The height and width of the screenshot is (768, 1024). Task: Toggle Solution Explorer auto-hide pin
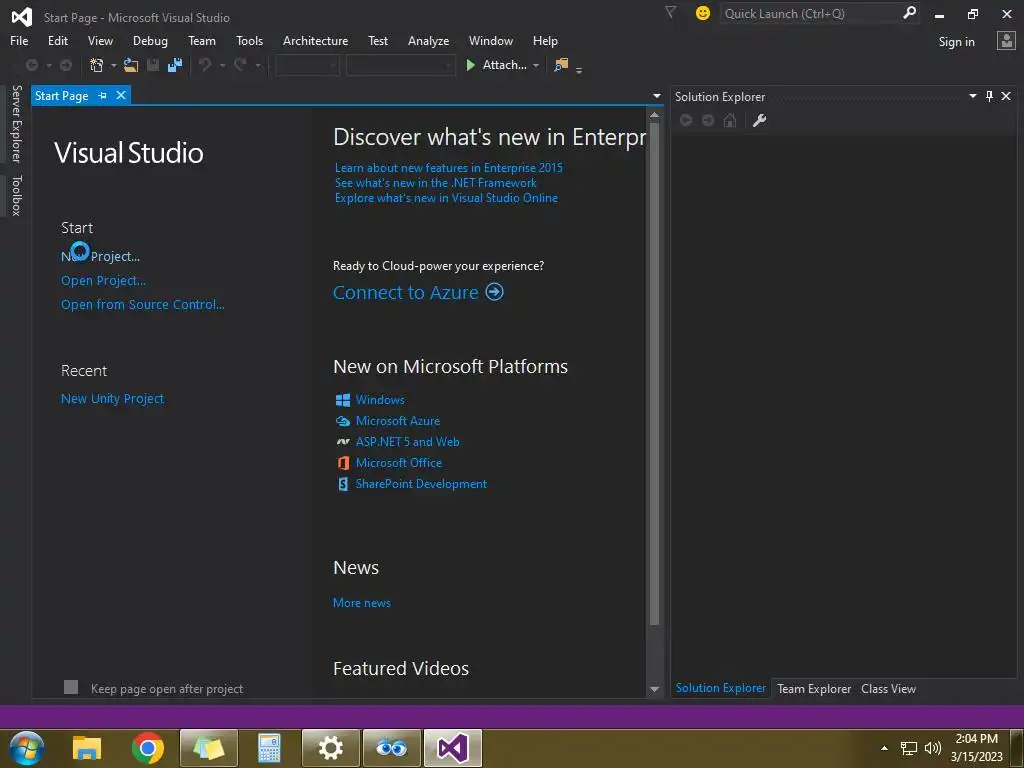pos(989,96)
